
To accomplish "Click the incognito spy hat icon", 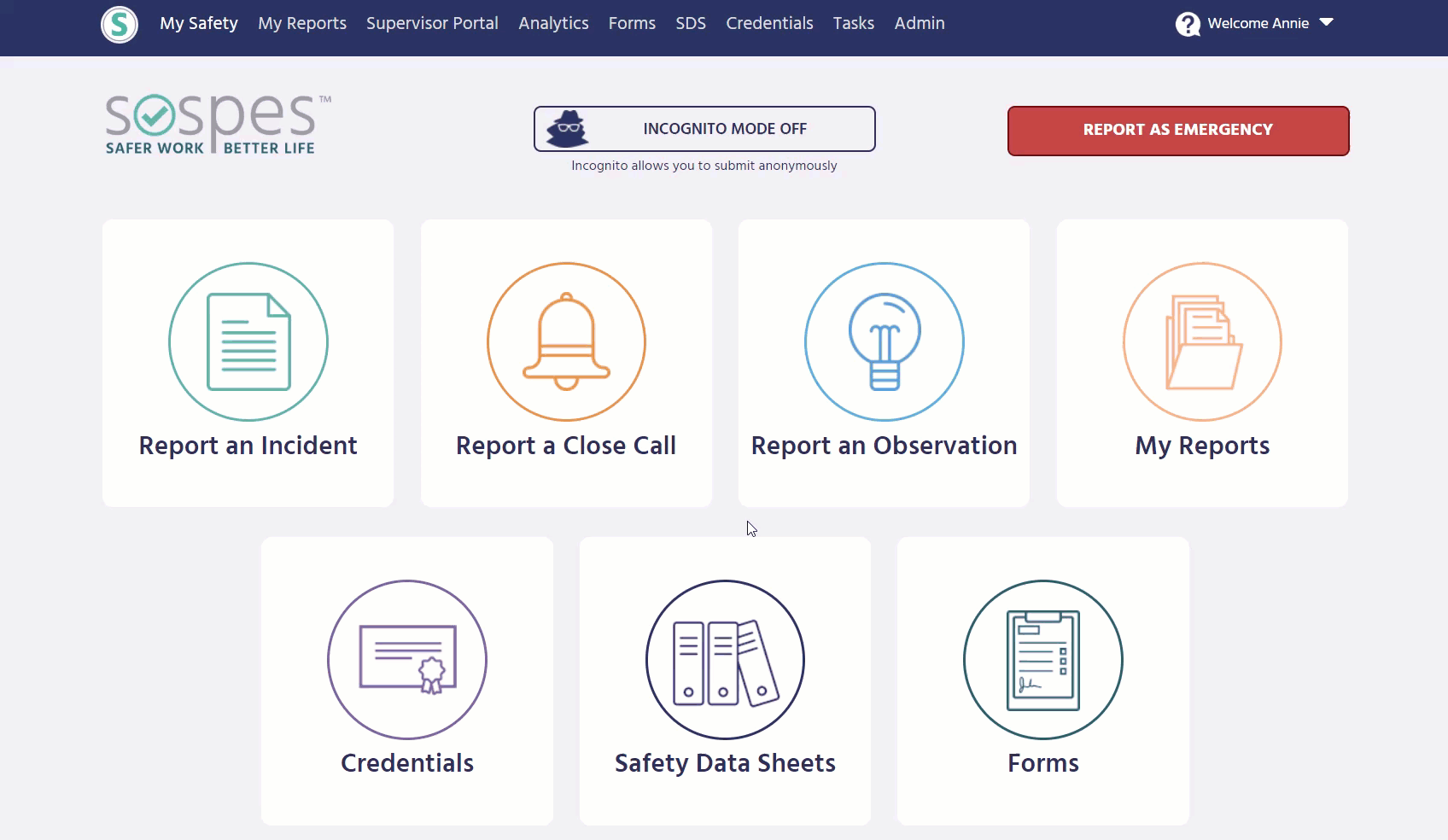I will pyautogui.click(x=568, y=129).
